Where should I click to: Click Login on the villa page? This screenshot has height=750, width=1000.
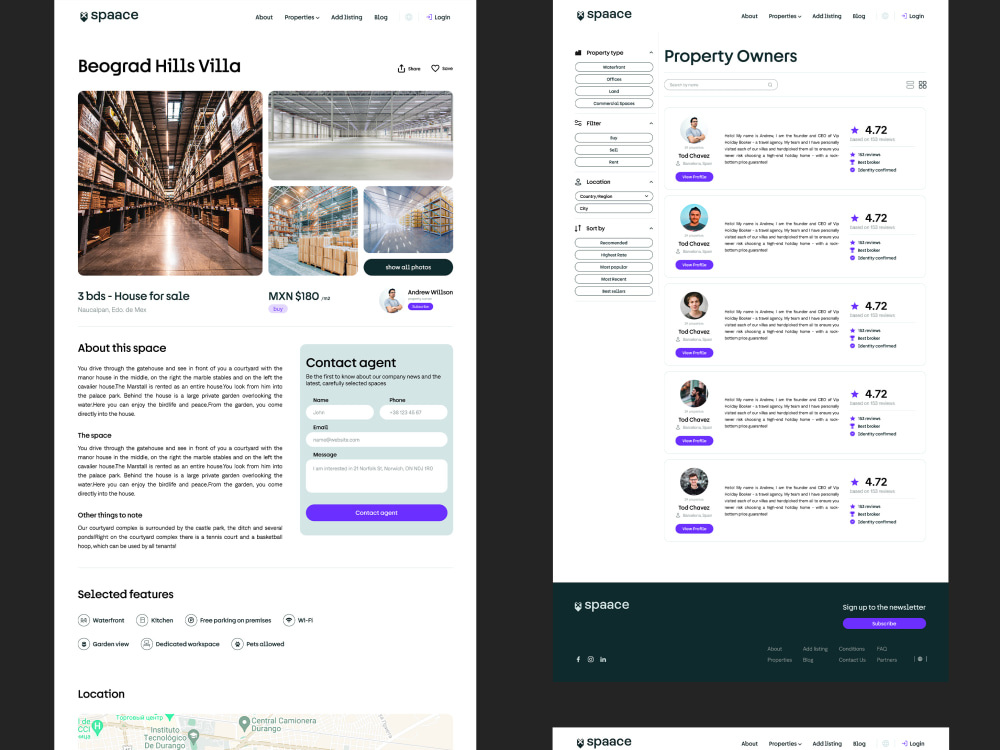(438, 17)
